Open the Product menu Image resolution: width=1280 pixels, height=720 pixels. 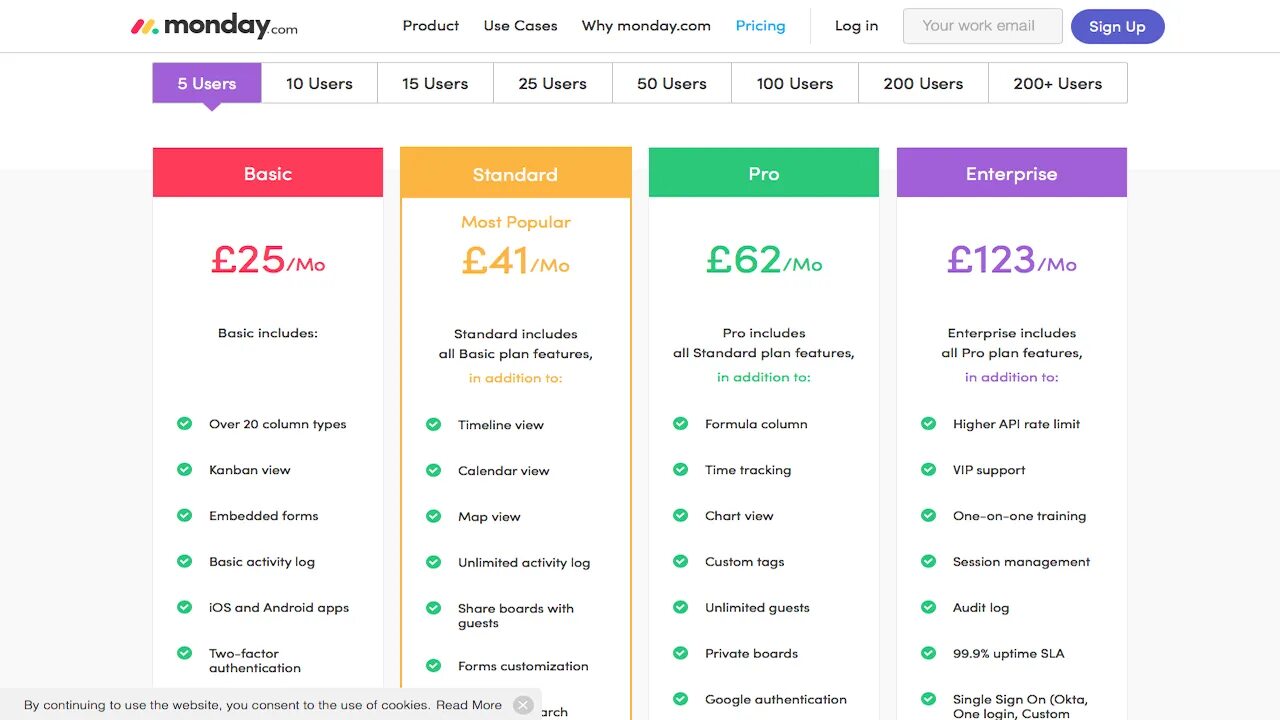coord(431,26)
